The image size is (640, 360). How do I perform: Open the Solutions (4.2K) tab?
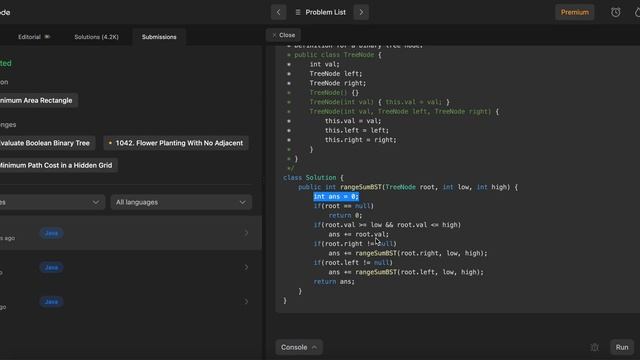pyautogui.click(x=96, y=37)
